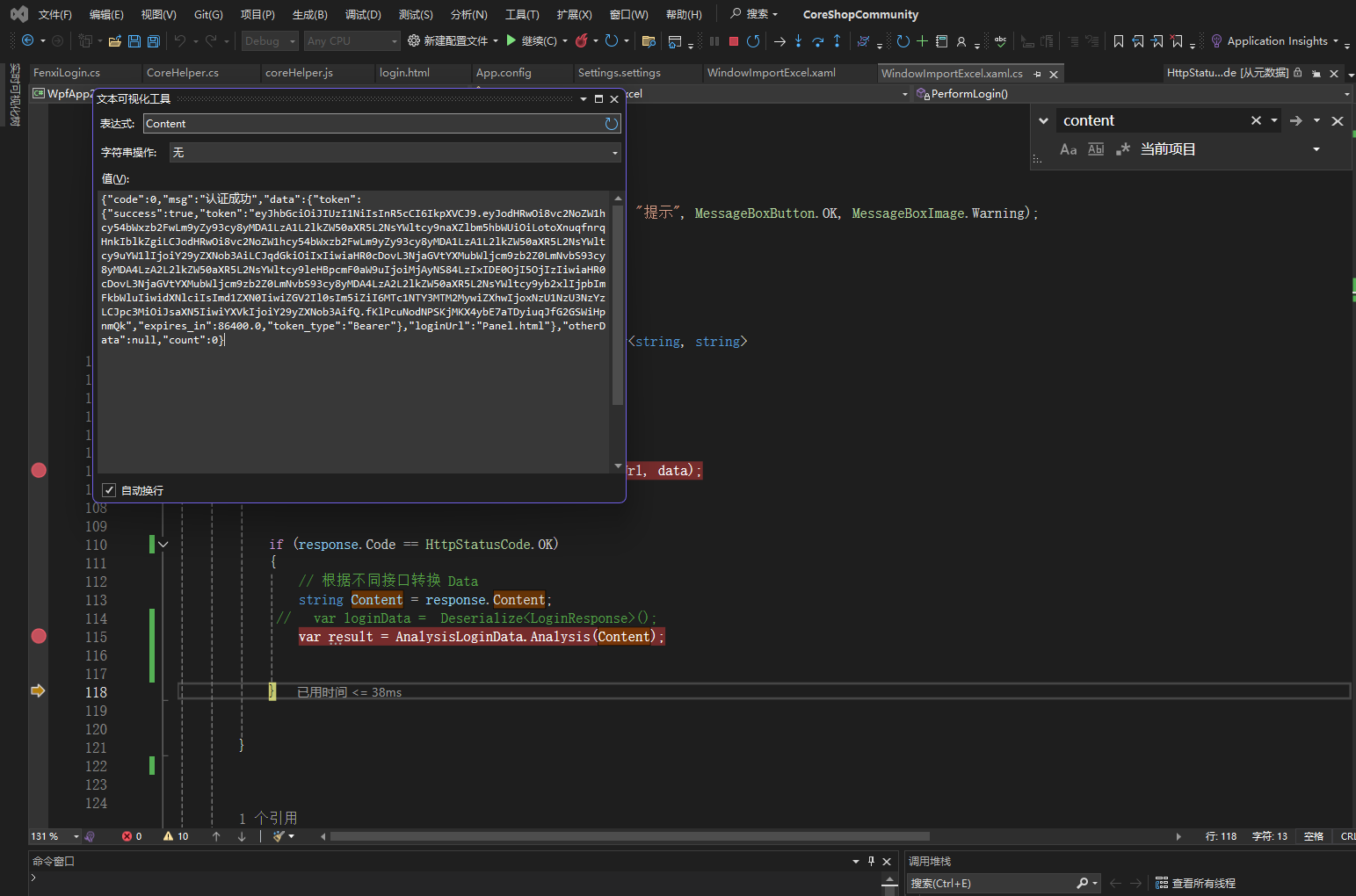The height and width of the screenshot is (896, 1356).
Task: Refresh the expression in Text Visualizer
Action: (612, 124)
